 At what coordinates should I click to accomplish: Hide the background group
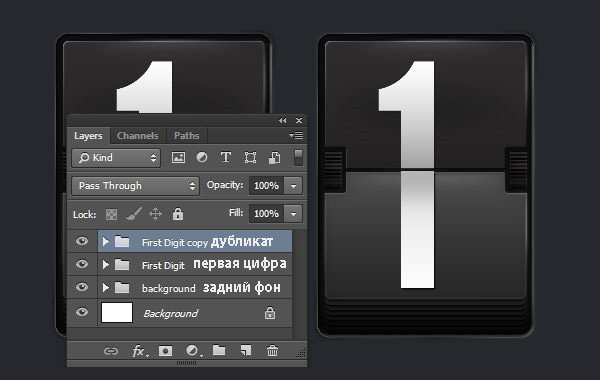(x=82, y=287)
